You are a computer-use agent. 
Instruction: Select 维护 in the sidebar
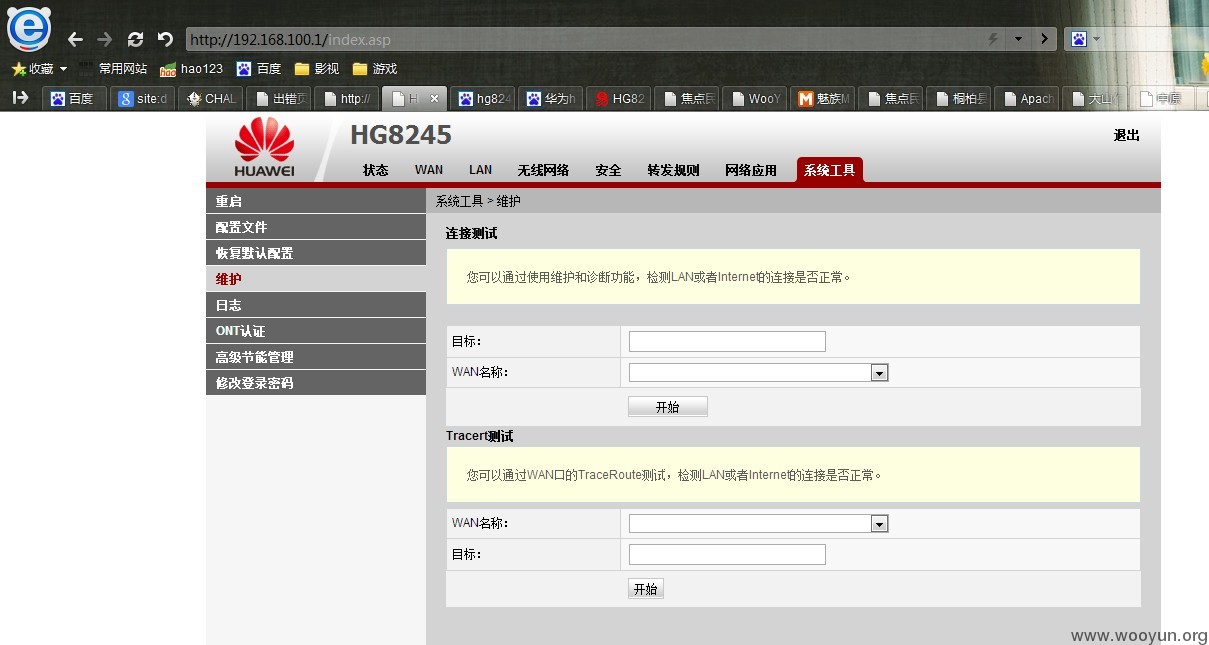(x=316, y=279)
